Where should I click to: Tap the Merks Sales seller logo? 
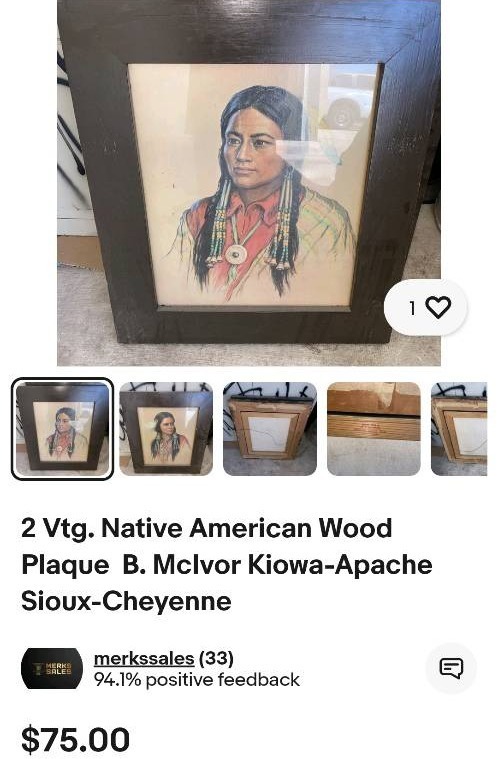(x=52, y=668)
